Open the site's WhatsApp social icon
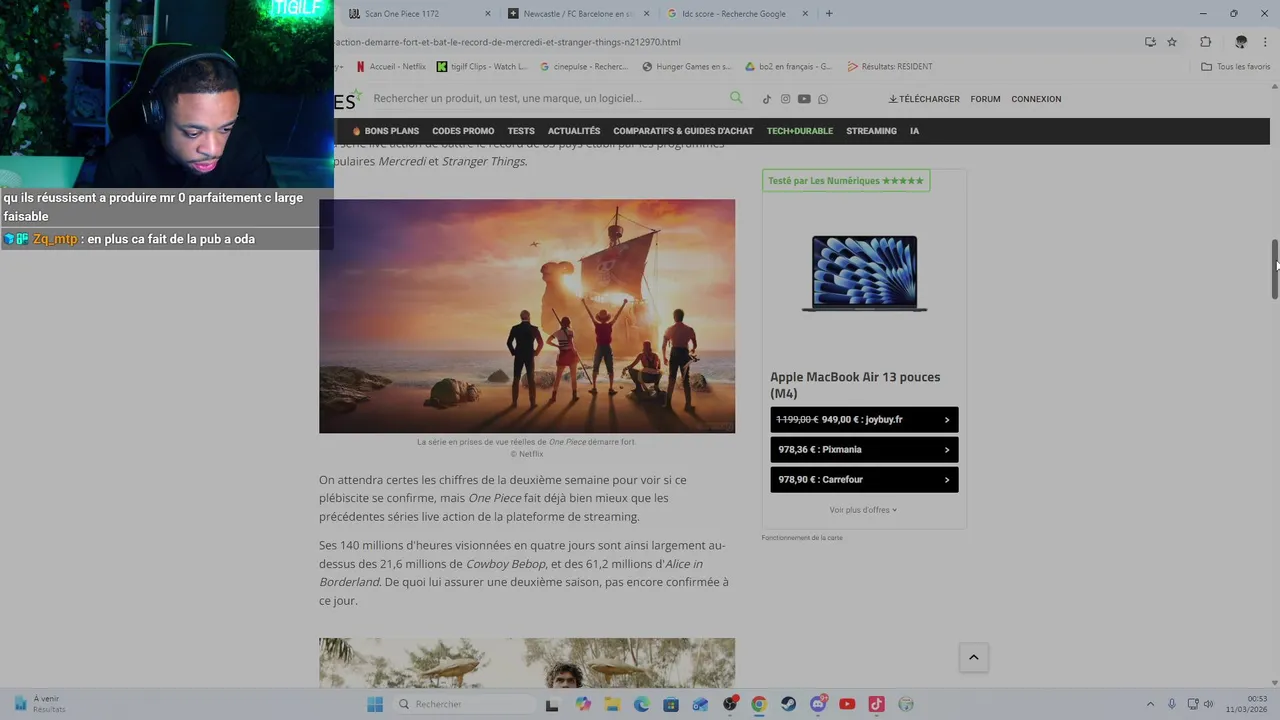This screenshot has width=1280, height=720. (823, 99)
